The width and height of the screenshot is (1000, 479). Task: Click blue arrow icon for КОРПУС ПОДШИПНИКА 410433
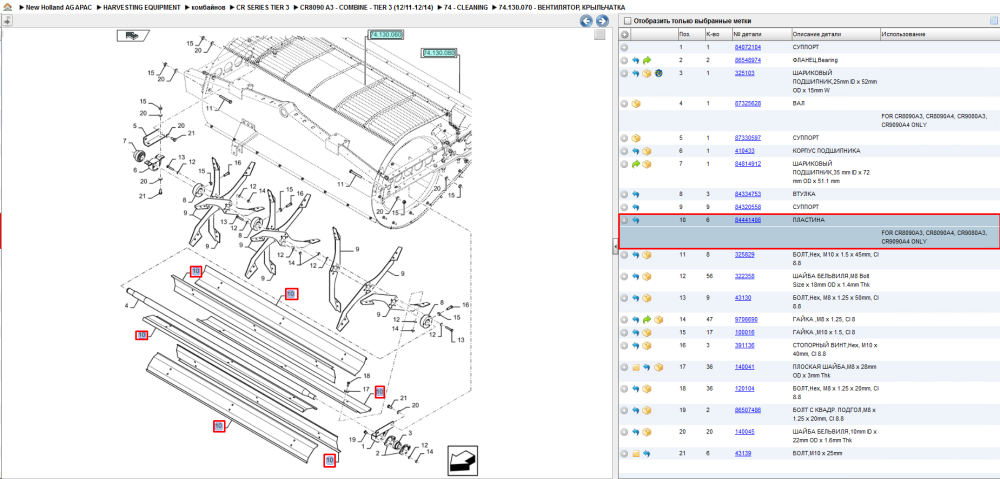point(636,151)
